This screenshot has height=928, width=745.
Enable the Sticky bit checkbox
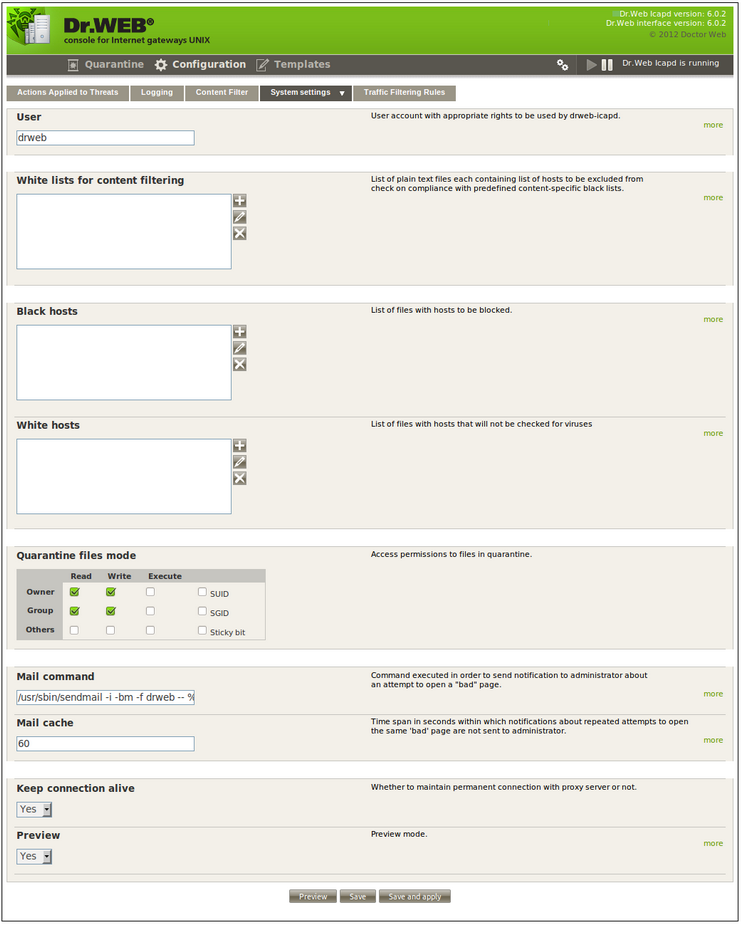202,631
